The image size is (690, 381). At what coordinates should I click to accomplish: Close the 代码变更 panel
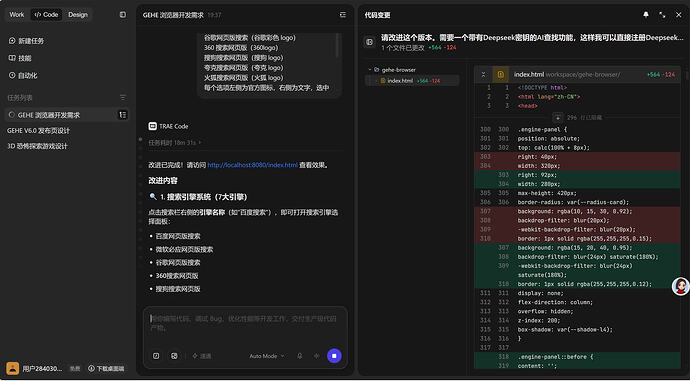[x=679, y=15]
